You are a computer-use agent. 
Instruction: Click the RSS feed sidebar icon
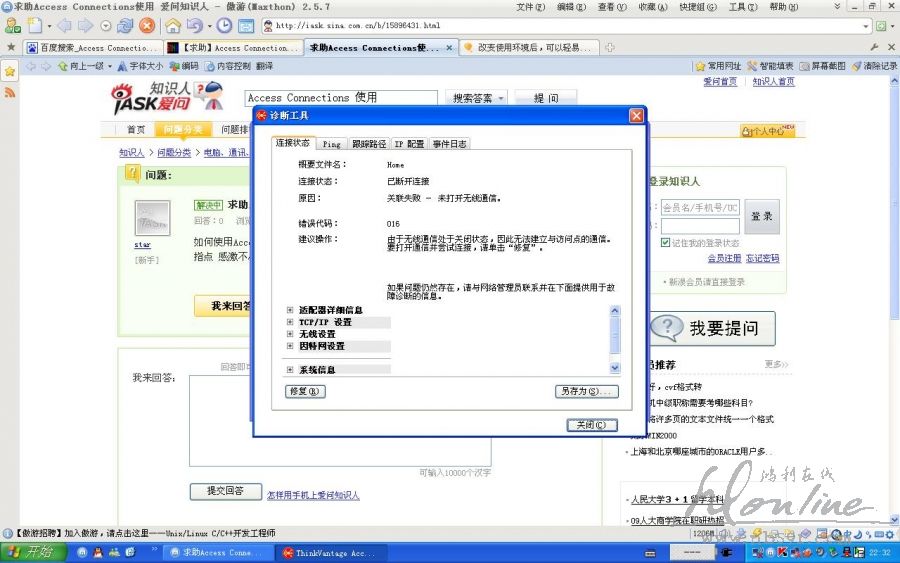pyautogui.click(x=10, y=92)
